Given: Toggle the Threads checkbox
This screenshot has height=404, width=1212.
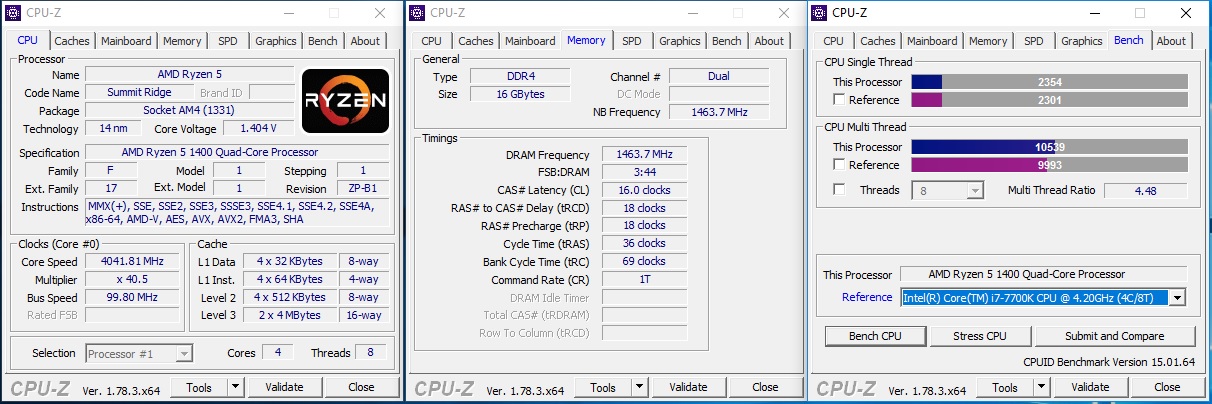Looking at the screenshot, I should 839,190.
